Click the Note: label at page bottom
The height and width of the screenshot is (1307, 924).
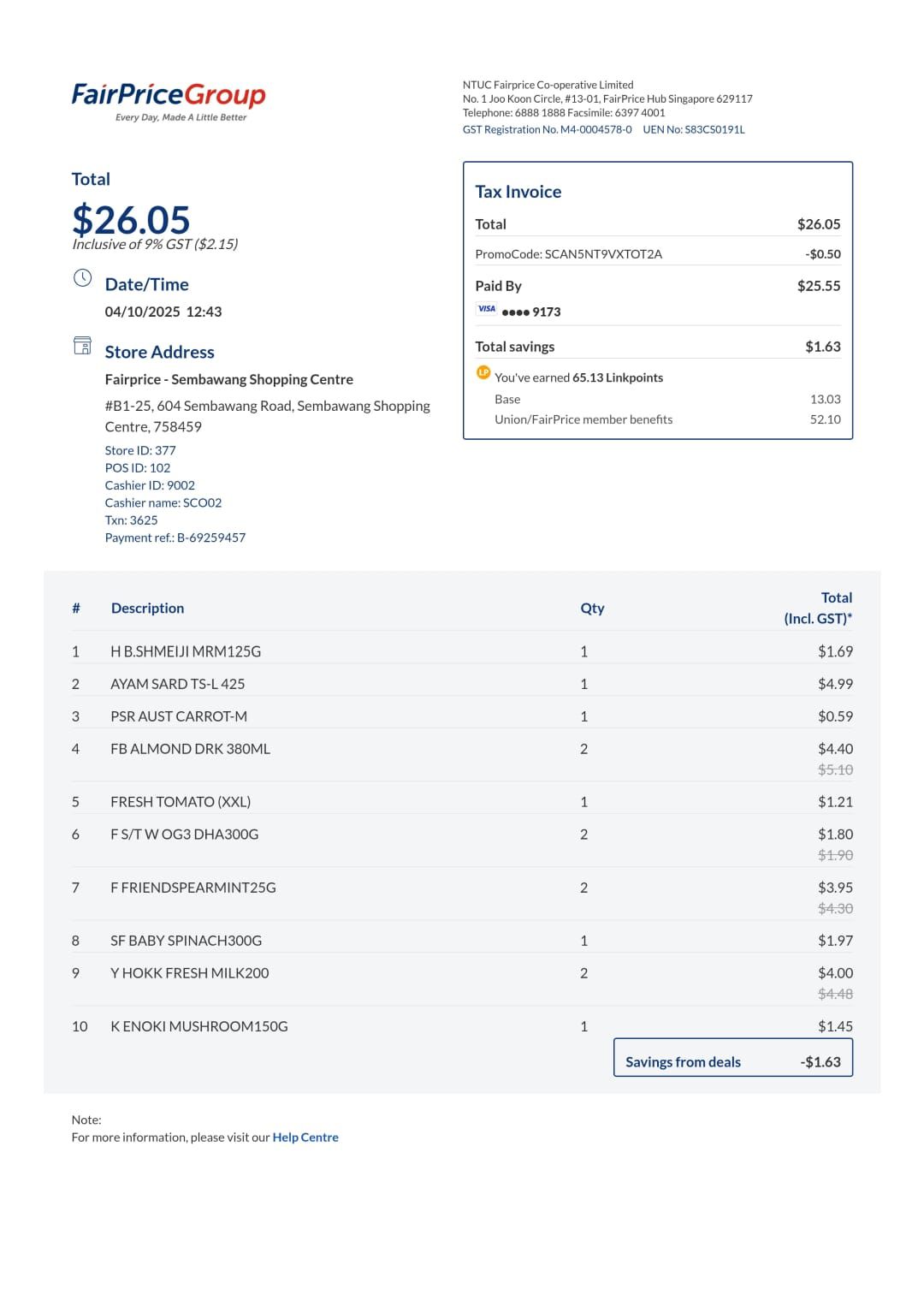pyautogui.click(x=86, y=1120)
